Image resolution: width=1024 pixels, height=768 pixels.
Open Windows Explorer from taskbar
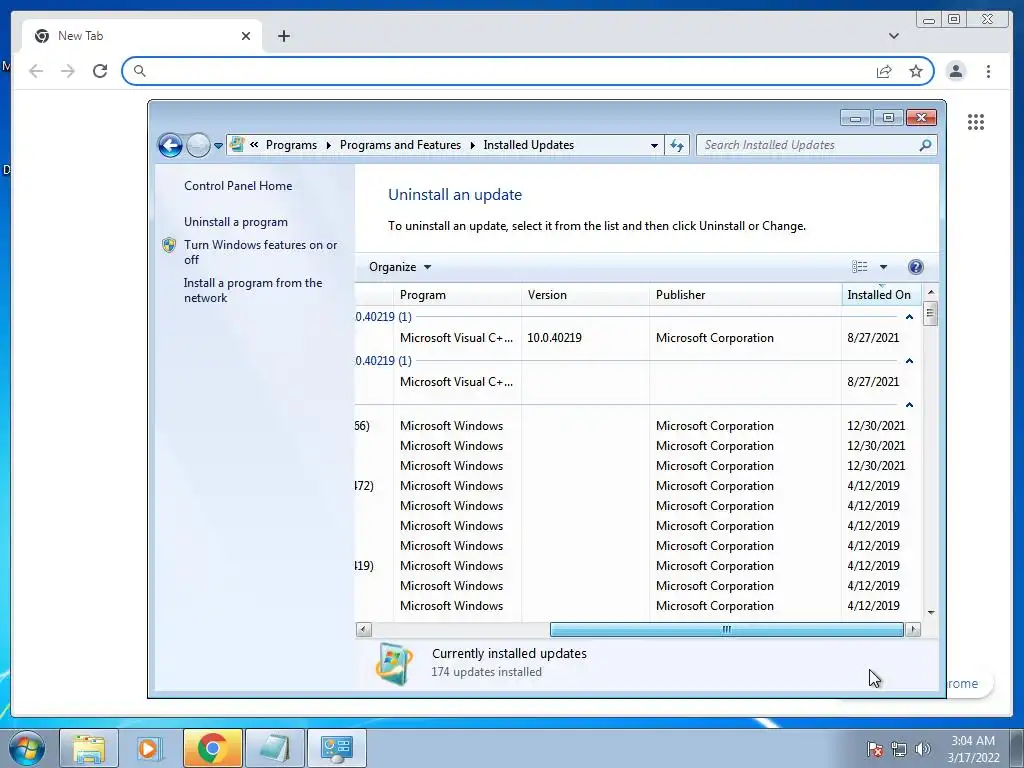coord(89,748)
